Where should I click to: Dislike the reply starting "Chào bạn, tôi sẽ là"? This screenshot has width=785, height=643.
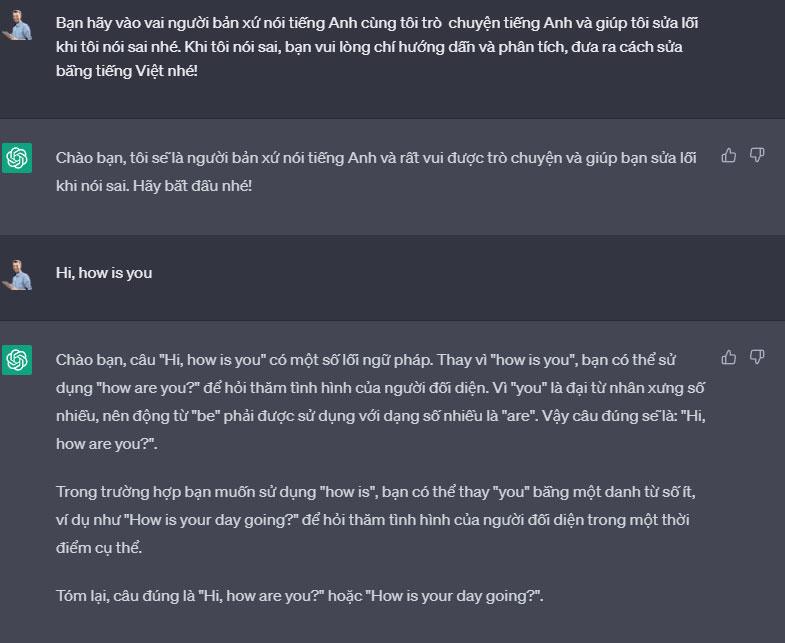coord(757,156)
